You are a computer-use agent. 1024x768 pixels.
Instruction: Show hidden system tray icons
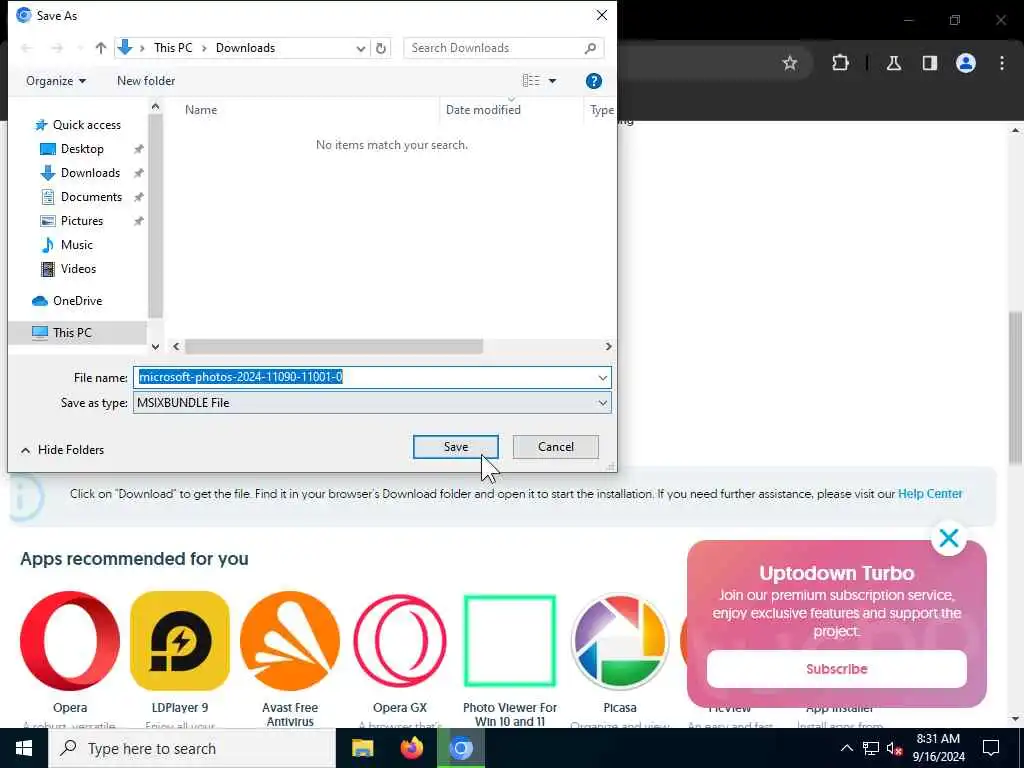(846, 748)
